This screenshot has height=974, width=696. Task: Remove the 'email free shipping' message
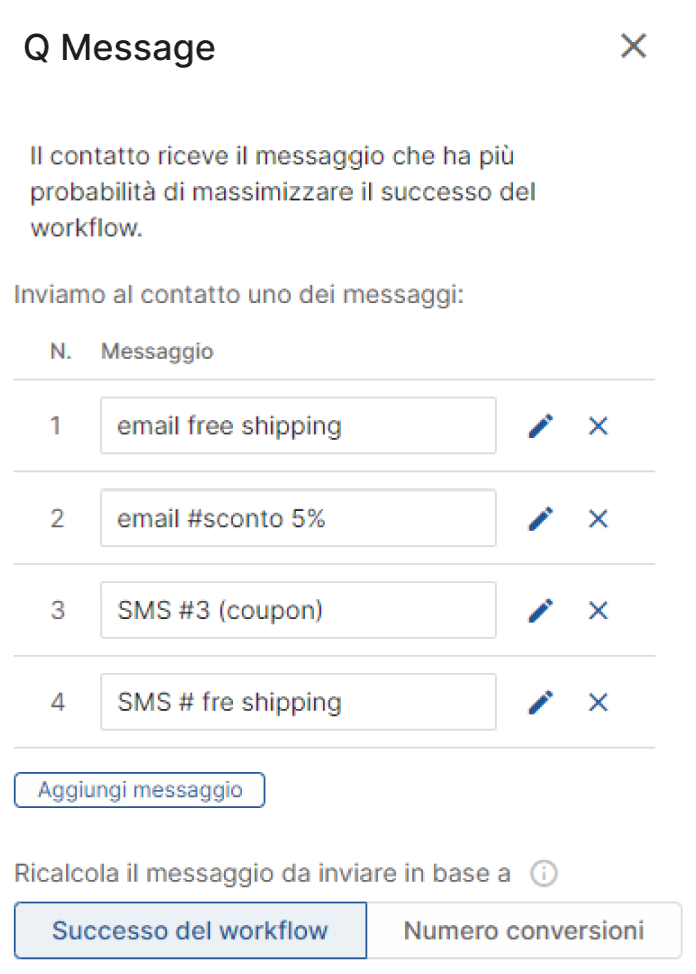[598, 426]
